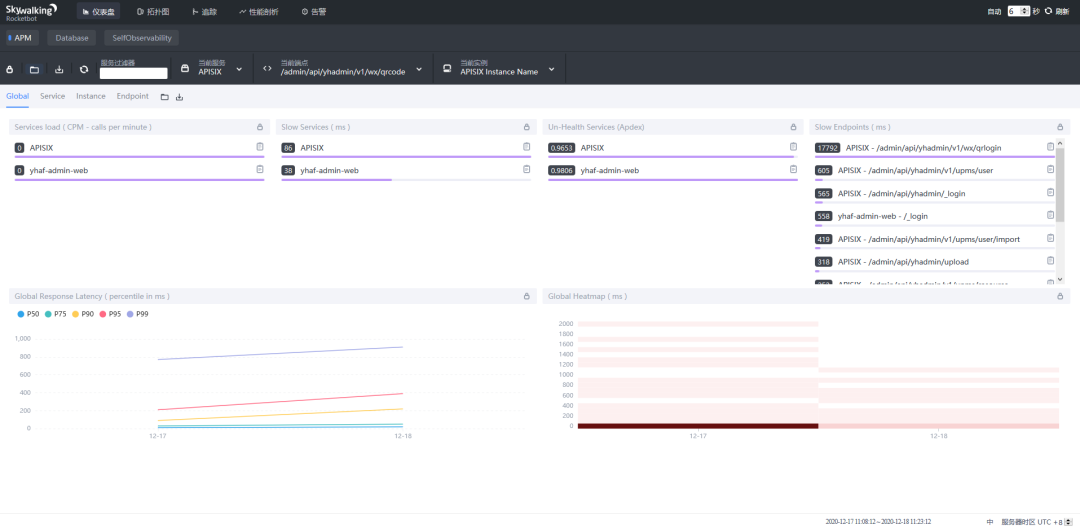Copy yhaf-admin-web name in Un-Health Services panel

coord(793,169)
